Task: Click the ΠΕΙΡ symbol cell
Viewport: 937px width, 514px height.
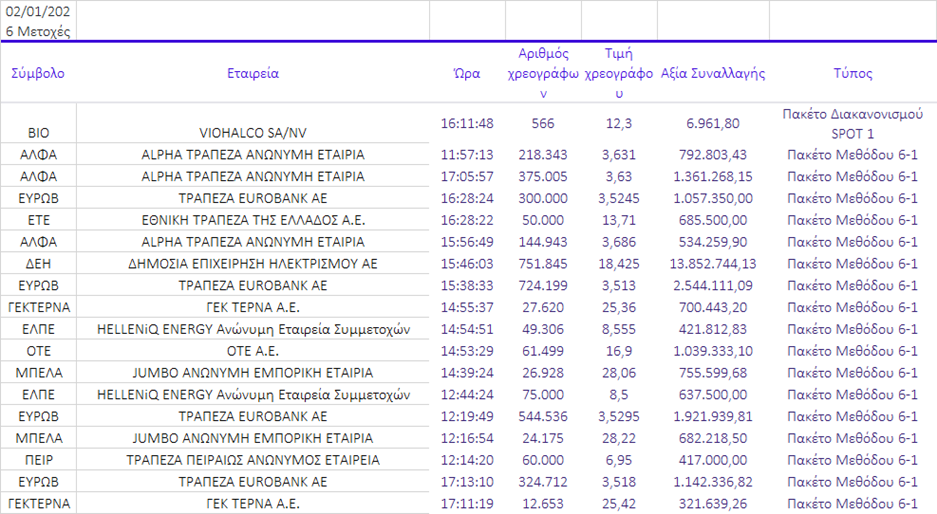Action: tap(38, 461)
